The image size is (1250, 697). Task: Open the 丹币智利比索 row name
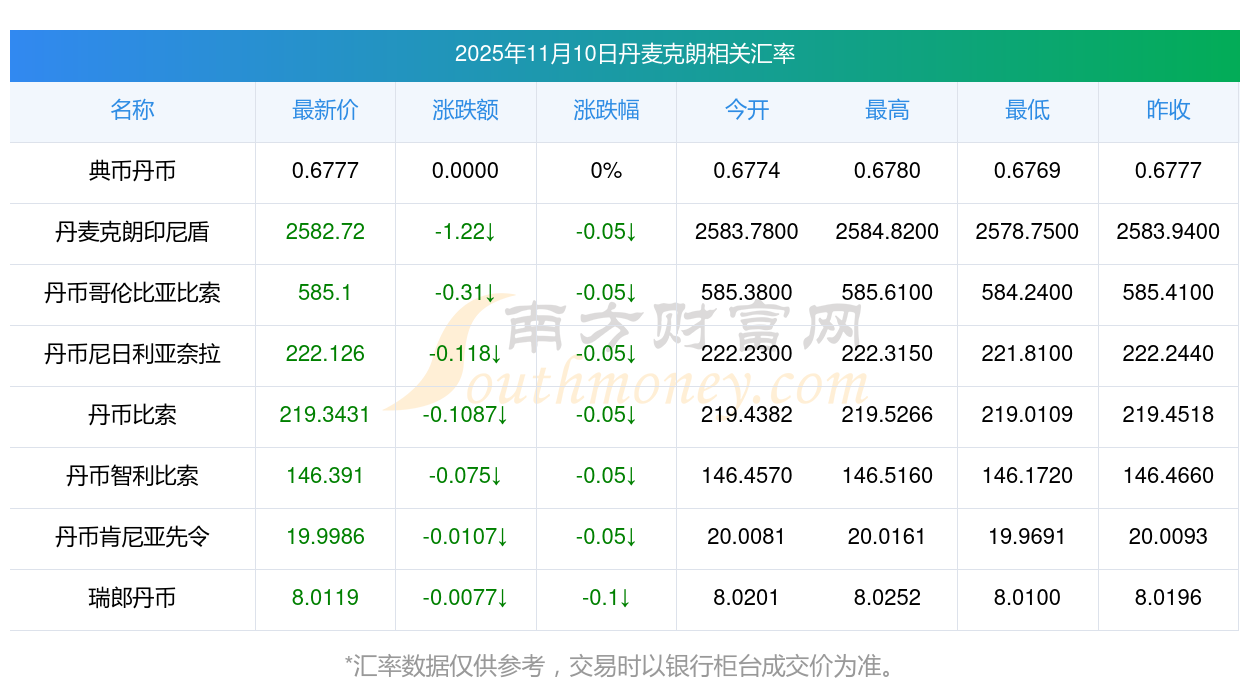tap(132, 476)
